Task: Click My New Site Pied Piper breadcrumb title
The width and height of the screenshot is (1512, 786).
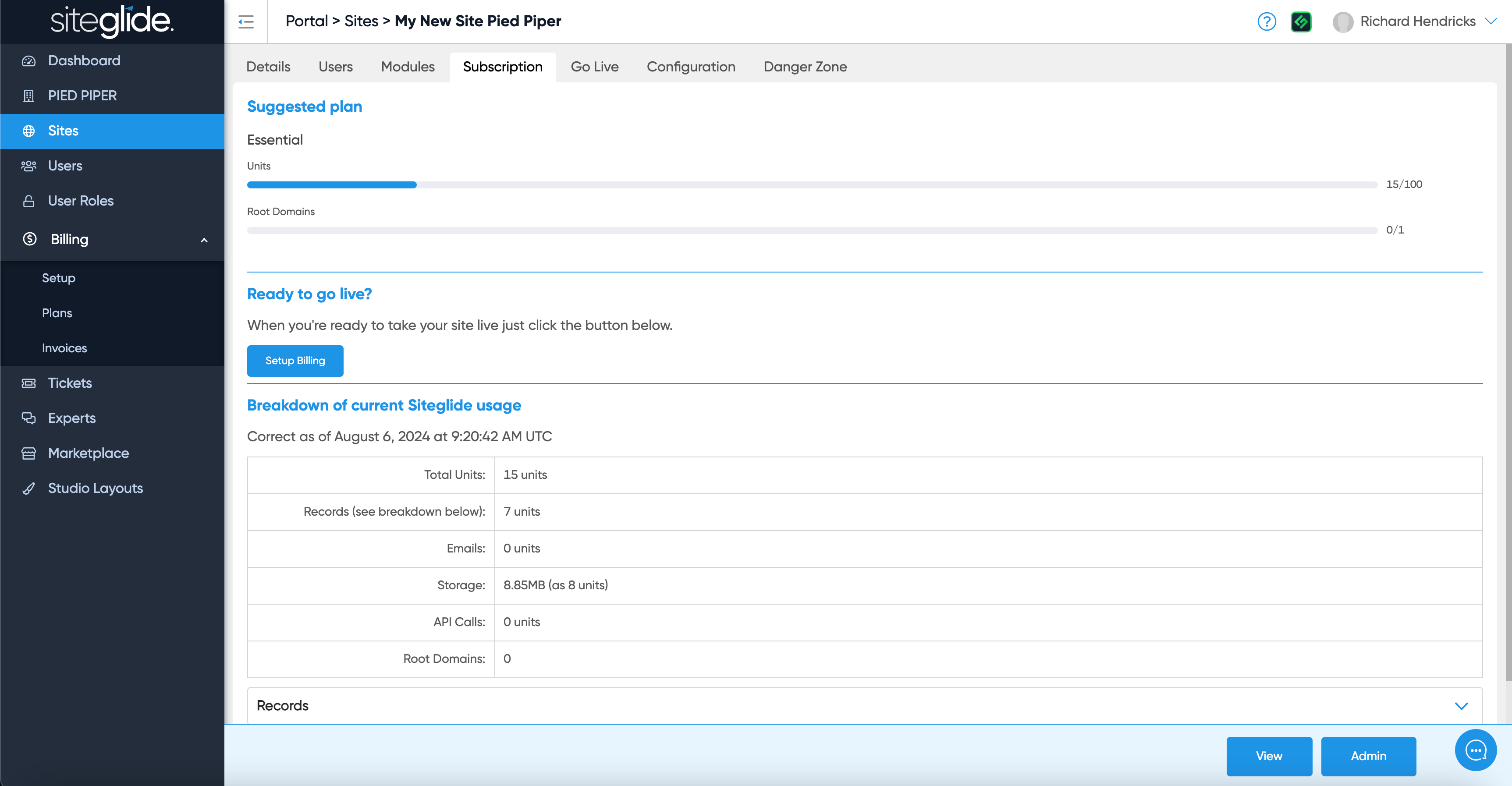Action: [478, 21]
